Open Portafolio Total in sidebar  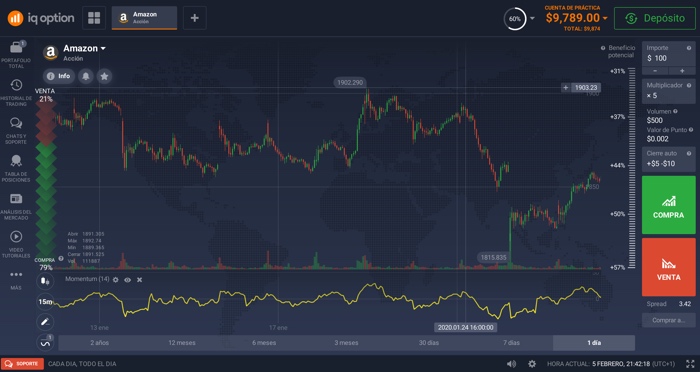16,54
